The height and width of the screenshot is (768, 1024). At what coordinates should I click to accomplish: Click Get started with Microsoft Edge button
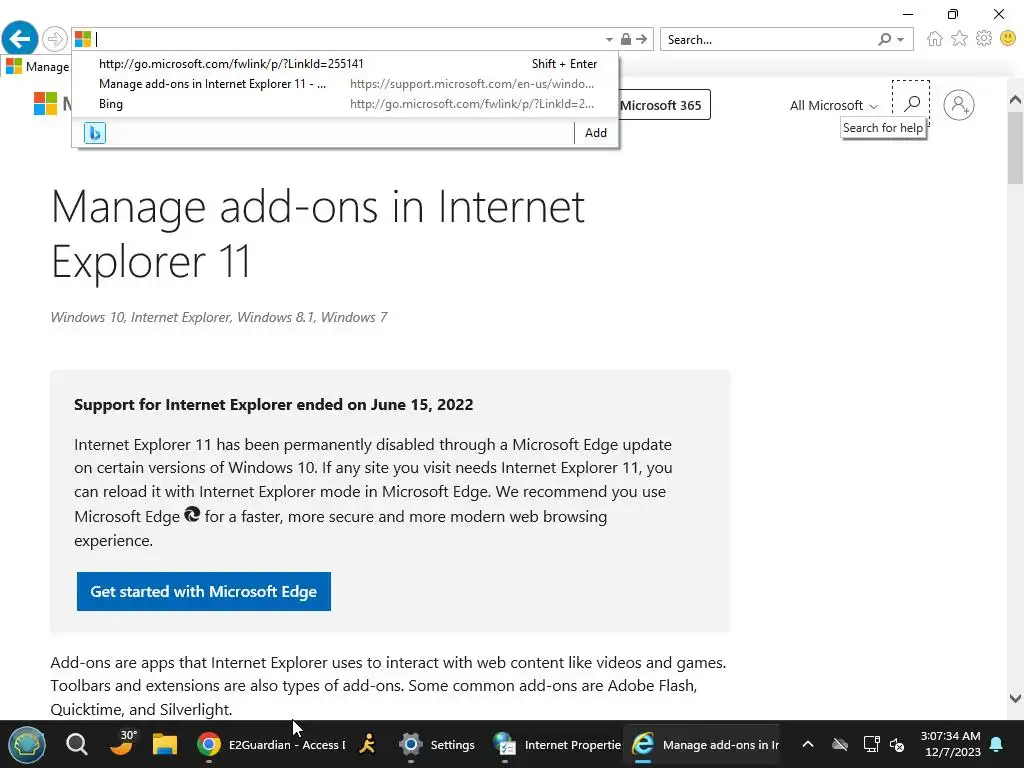tap(204, 592)
